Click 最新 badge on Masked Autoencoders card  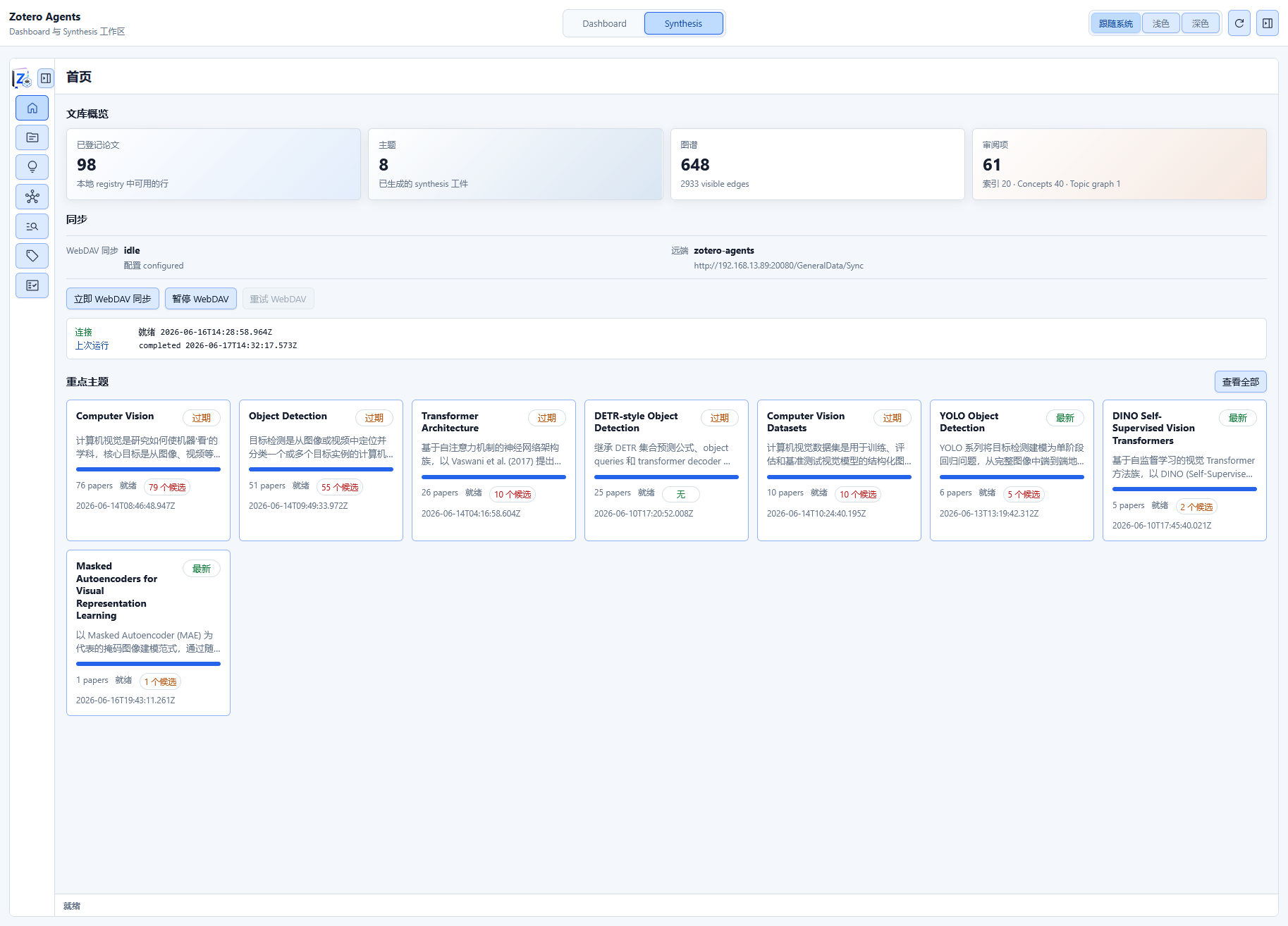click(x=202, y=569)
